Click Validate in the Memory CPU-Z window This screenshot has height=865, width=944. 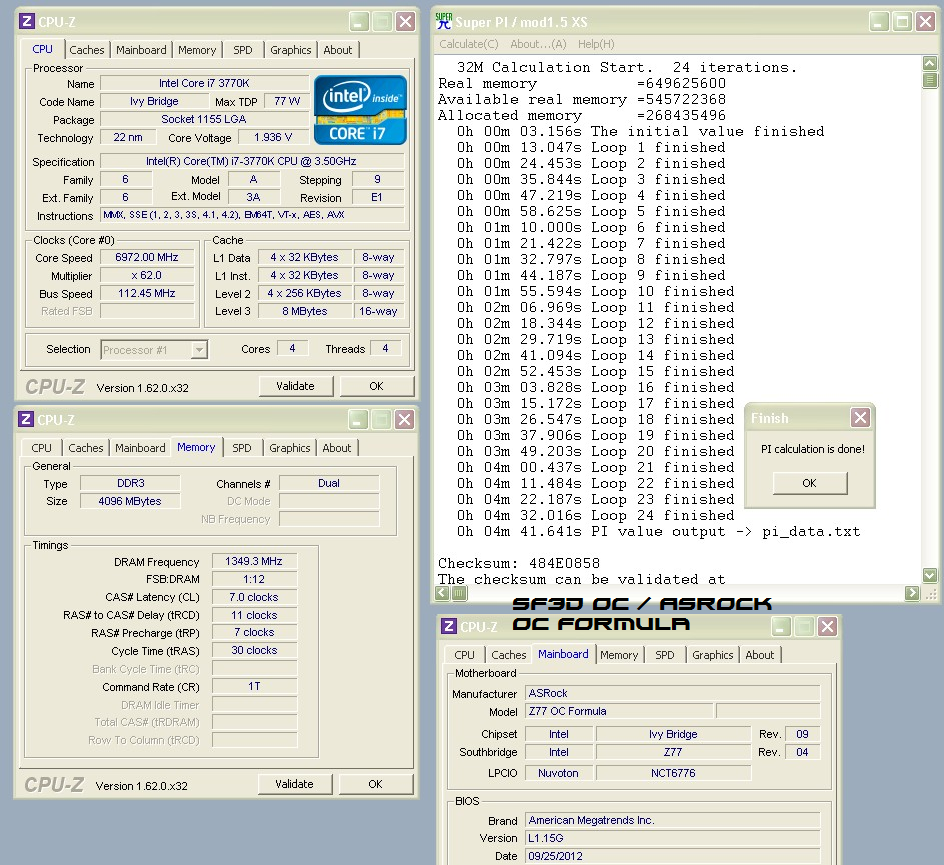pos(294,784)
